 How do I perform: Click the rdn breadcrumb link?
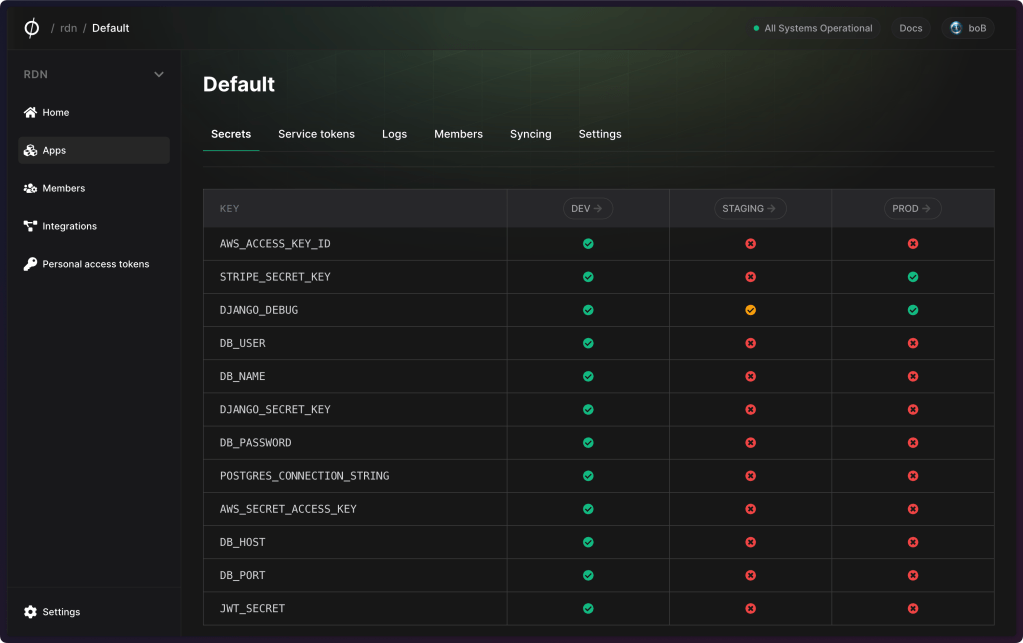pos(68,28)
